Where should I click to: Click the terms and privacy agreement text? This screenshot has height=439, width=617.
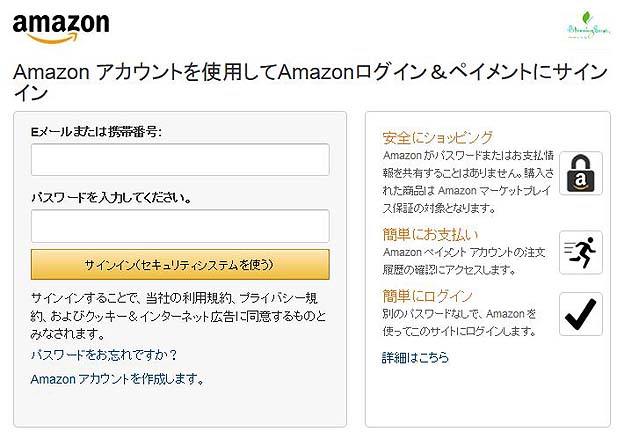click(178, 316)
